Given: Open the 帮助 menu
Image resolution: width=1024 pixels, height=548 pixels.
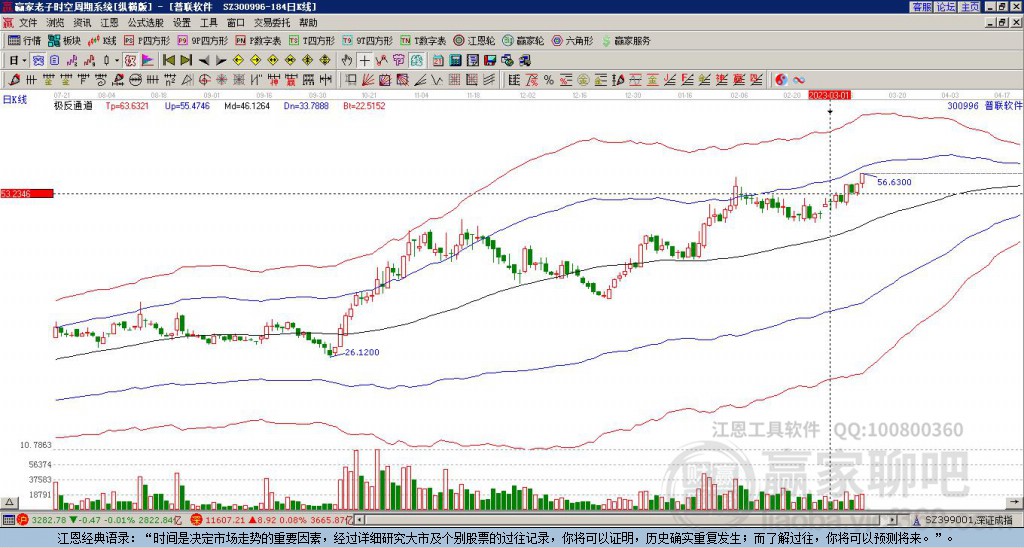Looking at the screenshot, I should pos(308,23).
